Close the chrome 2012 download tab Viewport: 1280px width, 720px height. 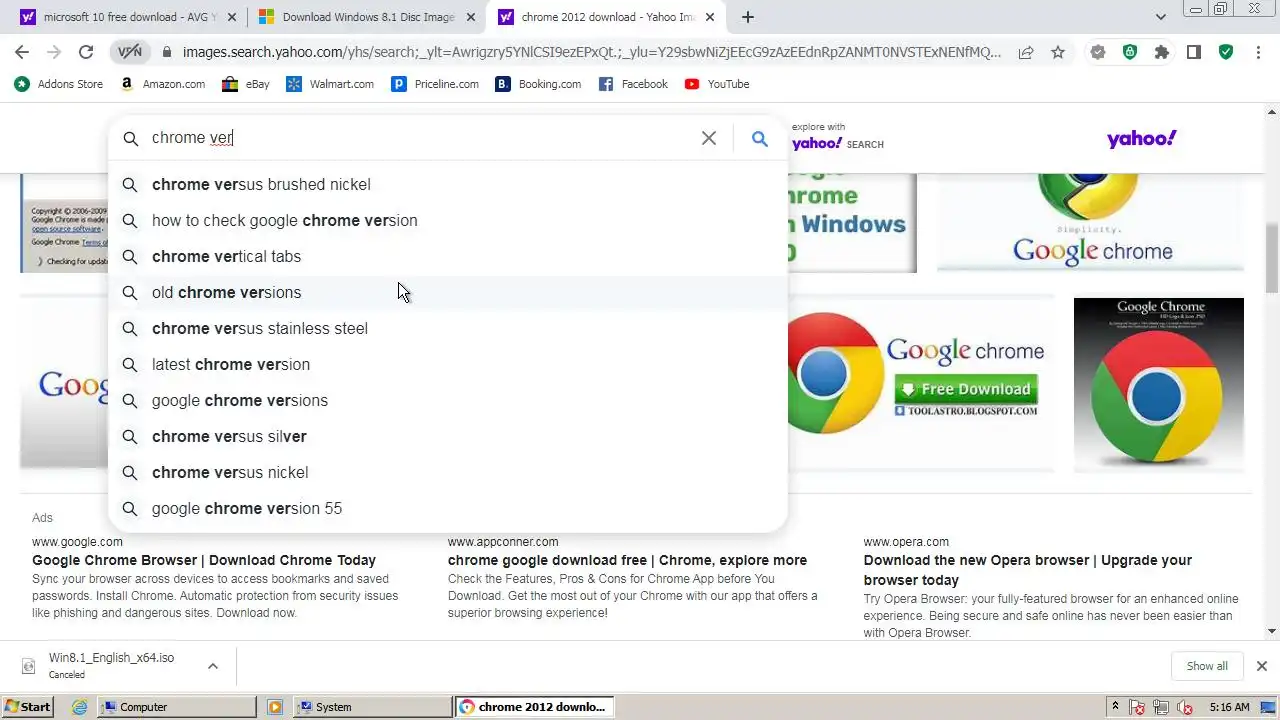point(710,17)
